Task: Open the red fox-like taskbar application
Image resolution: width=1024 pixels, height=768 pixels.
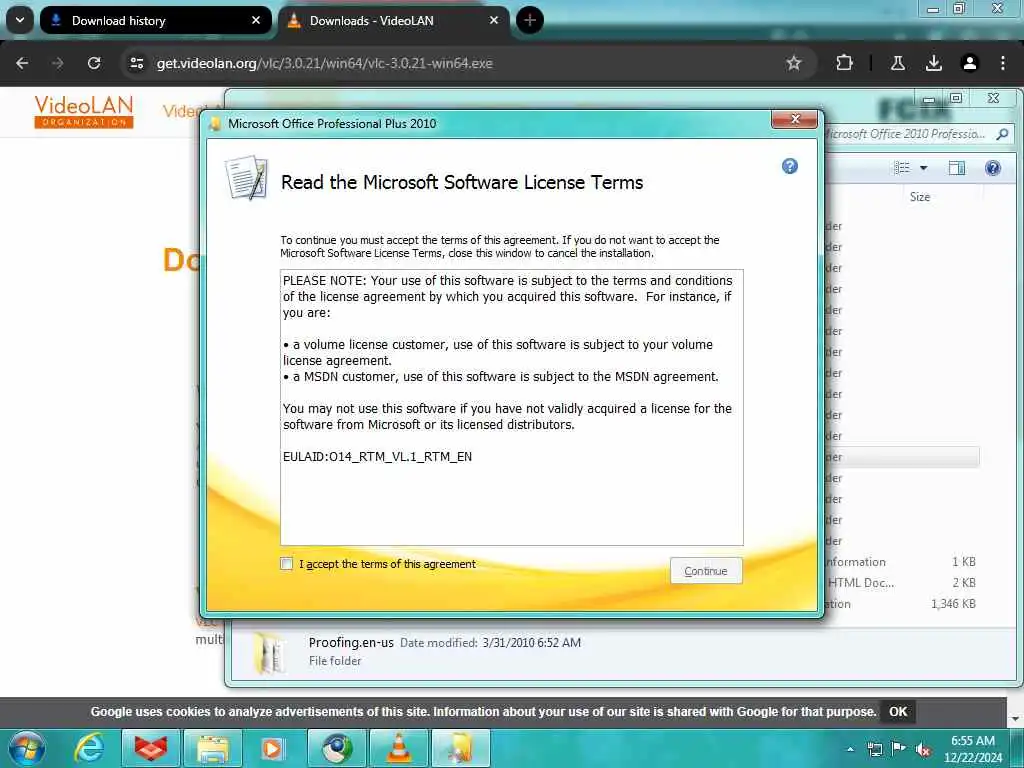Action: [x=151, y=748]
